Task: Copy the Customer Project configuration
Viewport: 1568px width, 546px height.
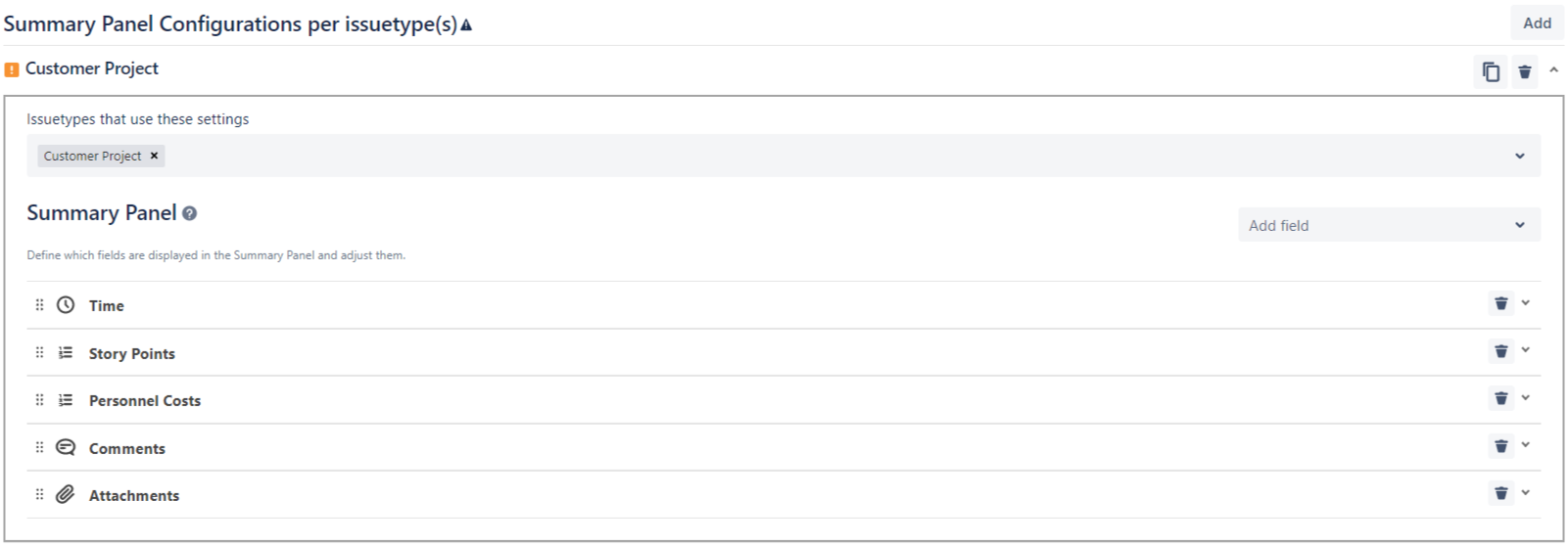Action: click(1491, 71)
